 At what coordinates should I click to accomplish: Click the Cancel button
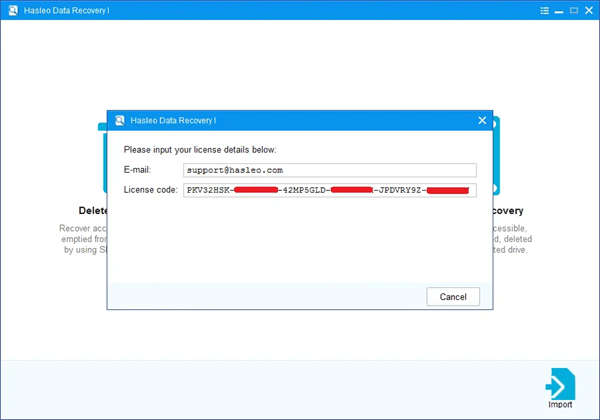tap(453, 297)
